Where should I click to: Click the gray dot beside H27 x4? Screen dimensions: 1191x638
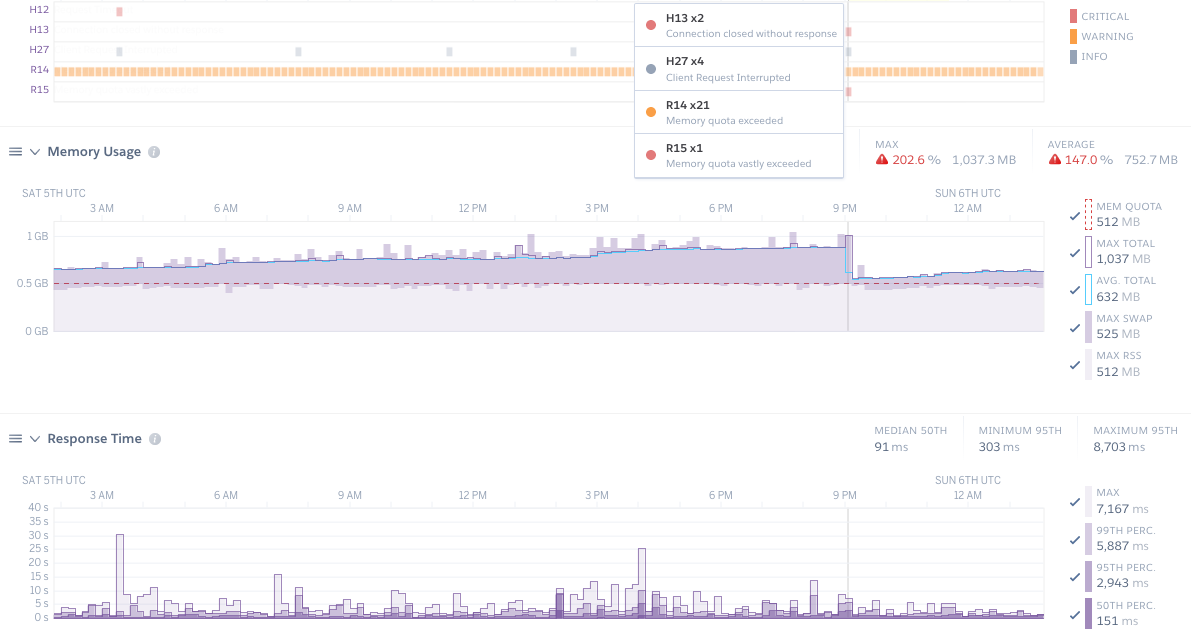(651, 69)
